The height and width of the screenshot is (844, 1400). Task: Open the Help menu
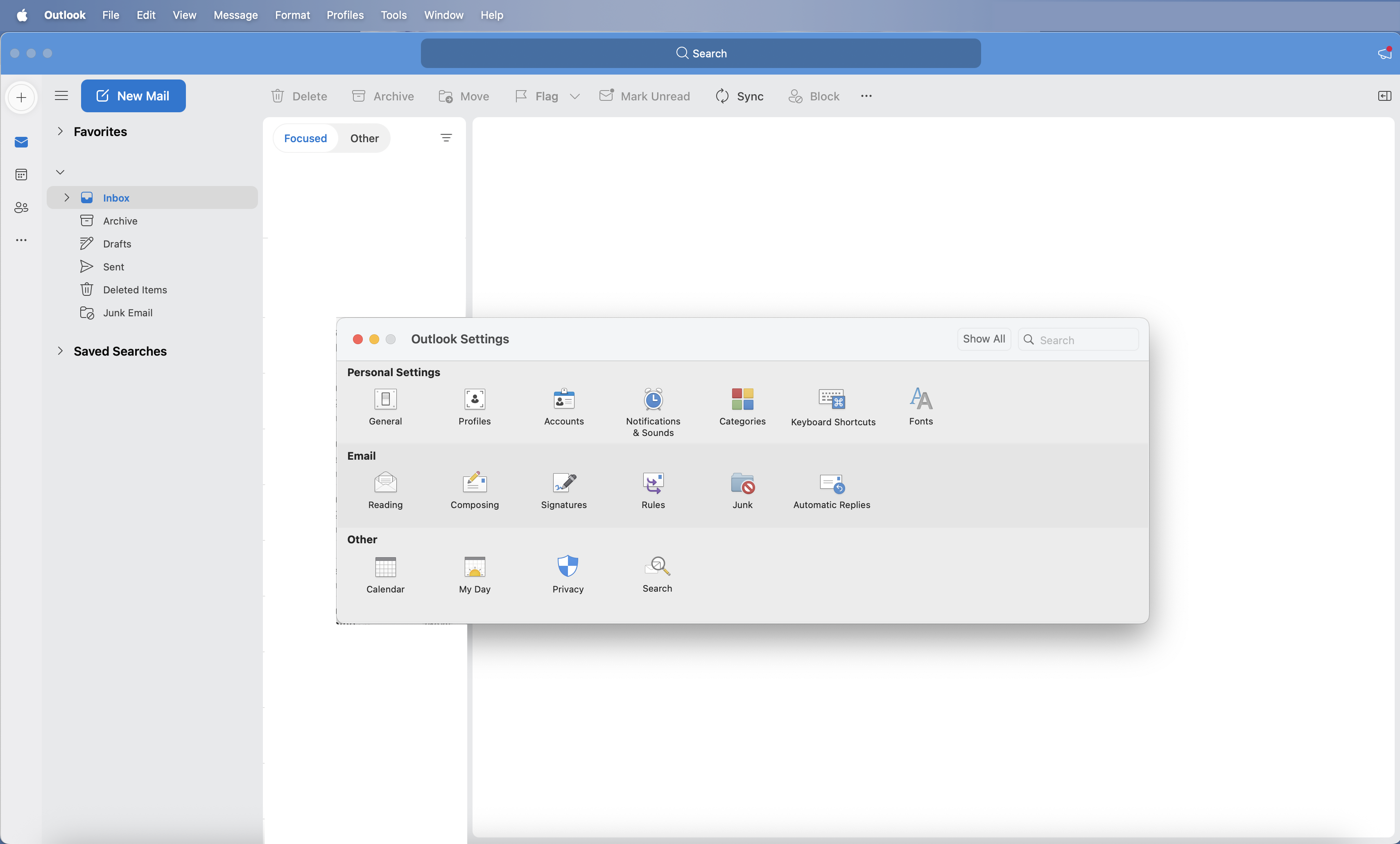491,15
